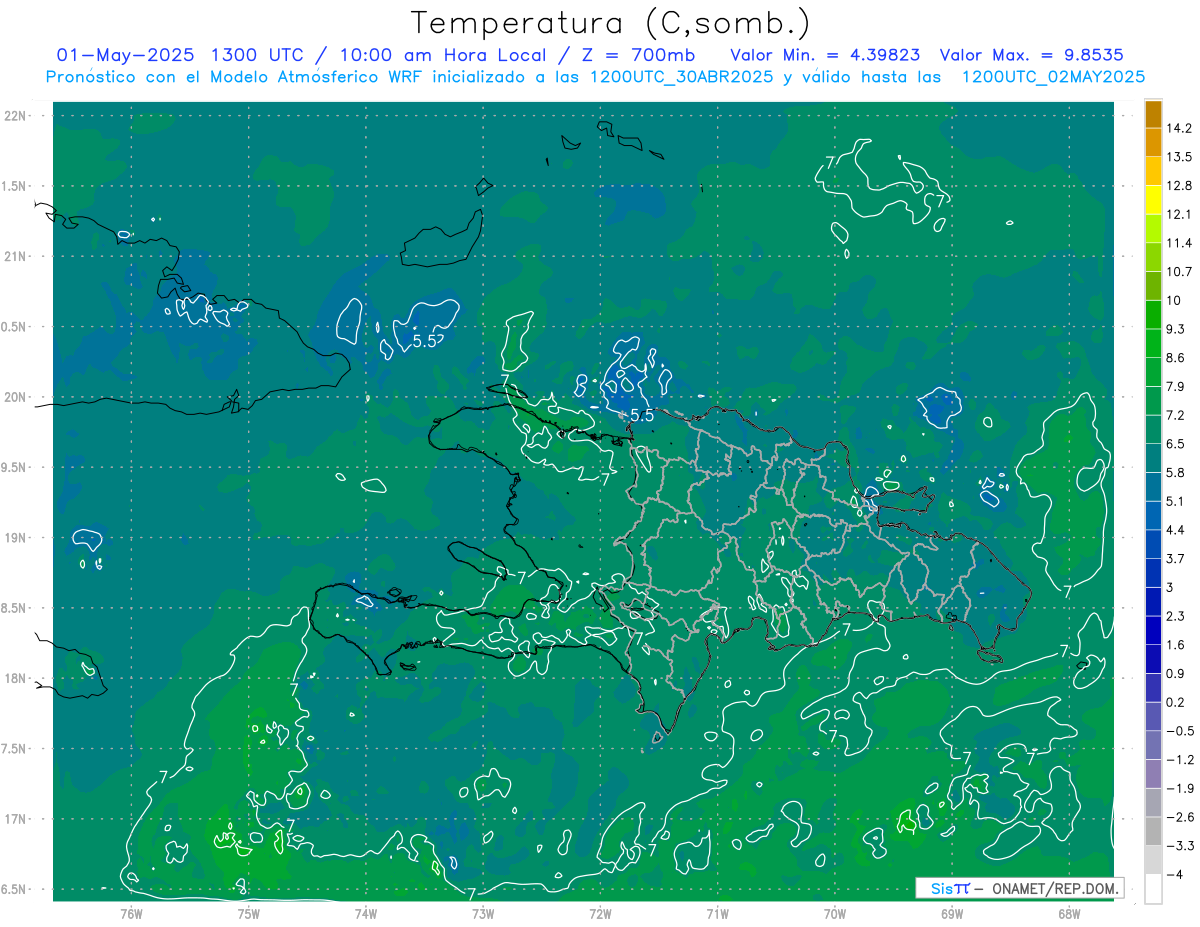Click the '4.4' colorbar value

tap(1177, 530)
